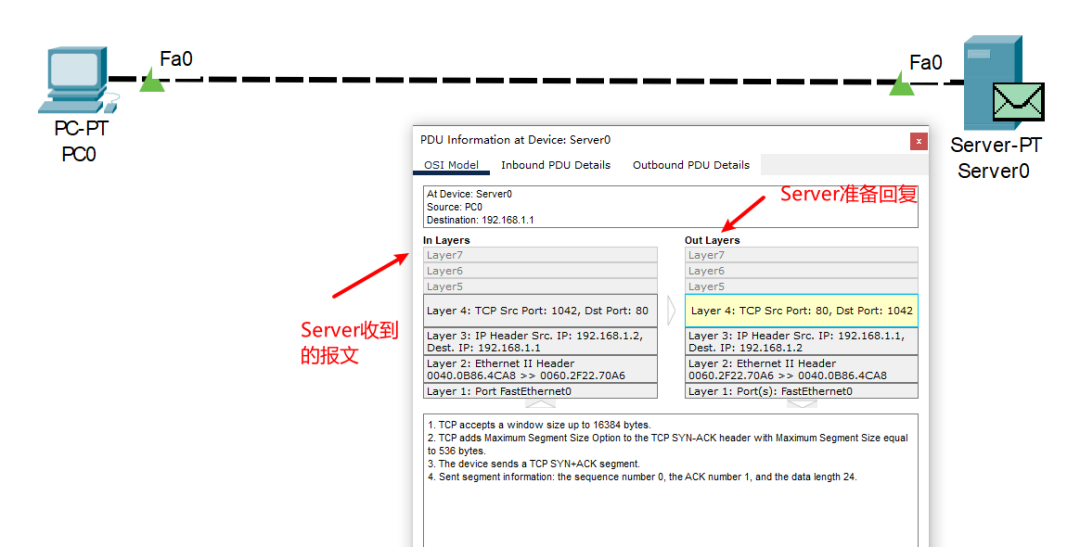Click greyed Layer6 under In Layers
The width and height of the screenshot is (1080, 547).
tap(540, 271)
